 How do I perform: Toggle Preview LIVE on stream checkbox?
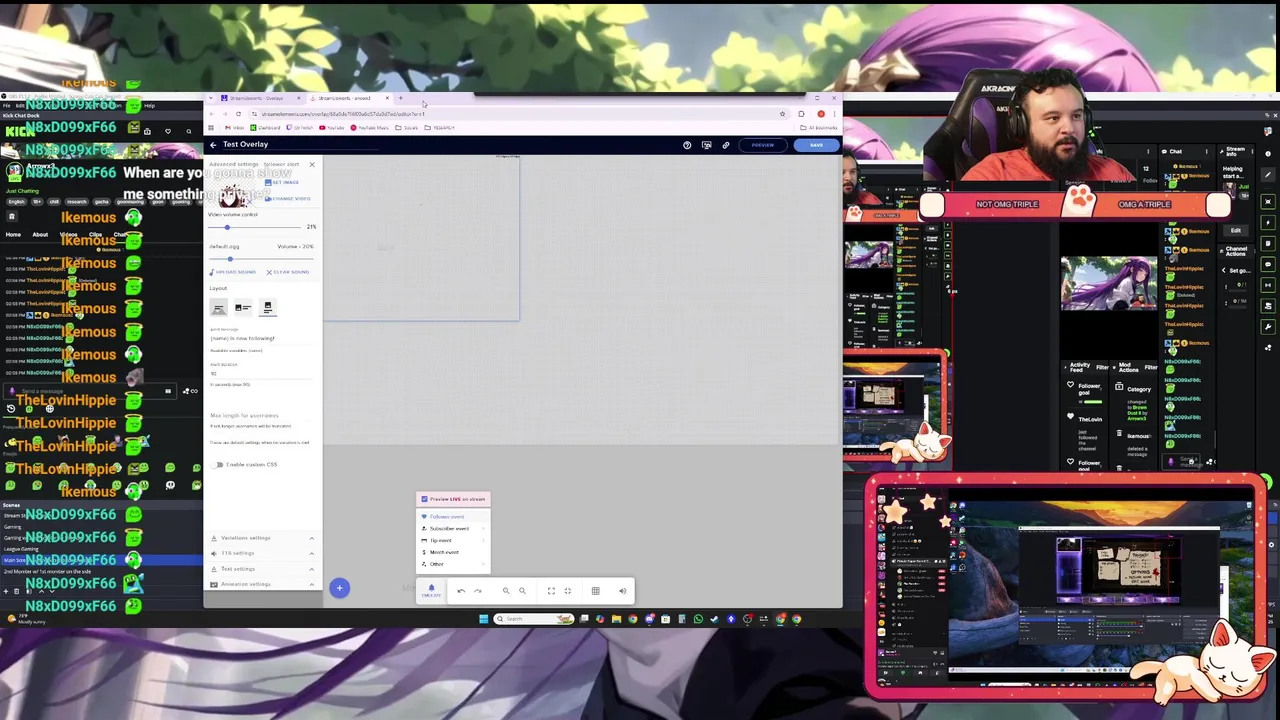(x=424, y=499)
